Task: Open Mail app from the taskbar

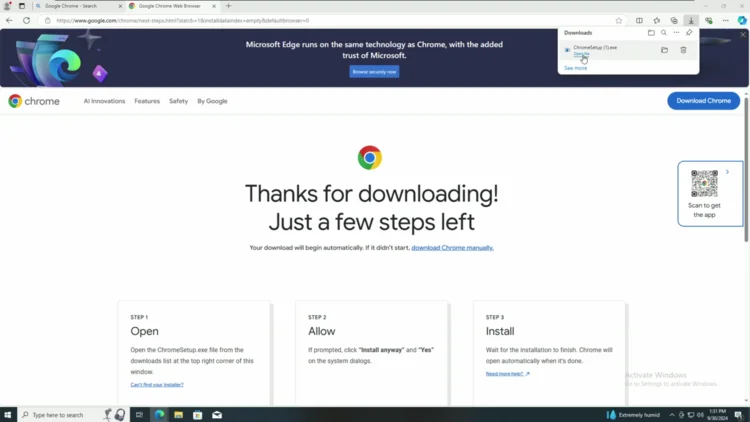Action: tap(217, 415)
